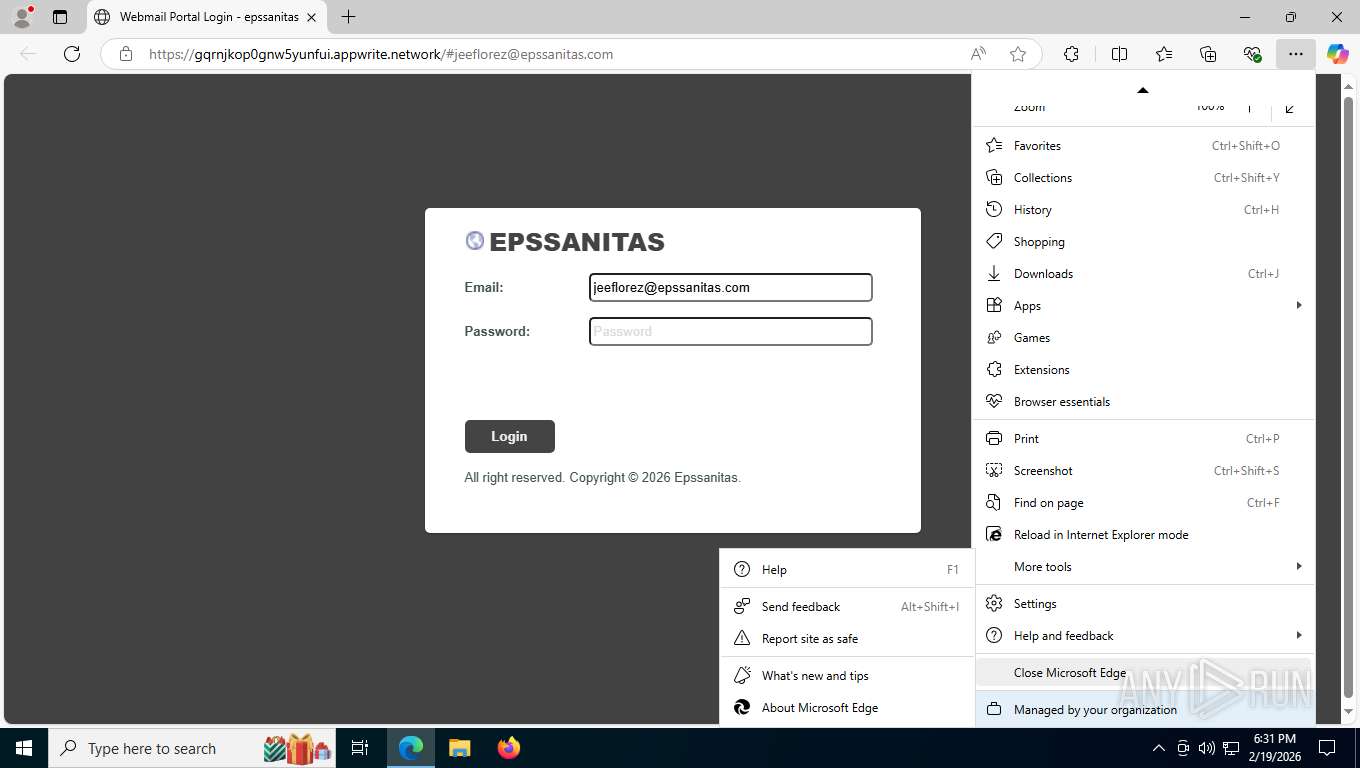Add page to favorites star icon
1360x768 pixels.
[1018, 54]
